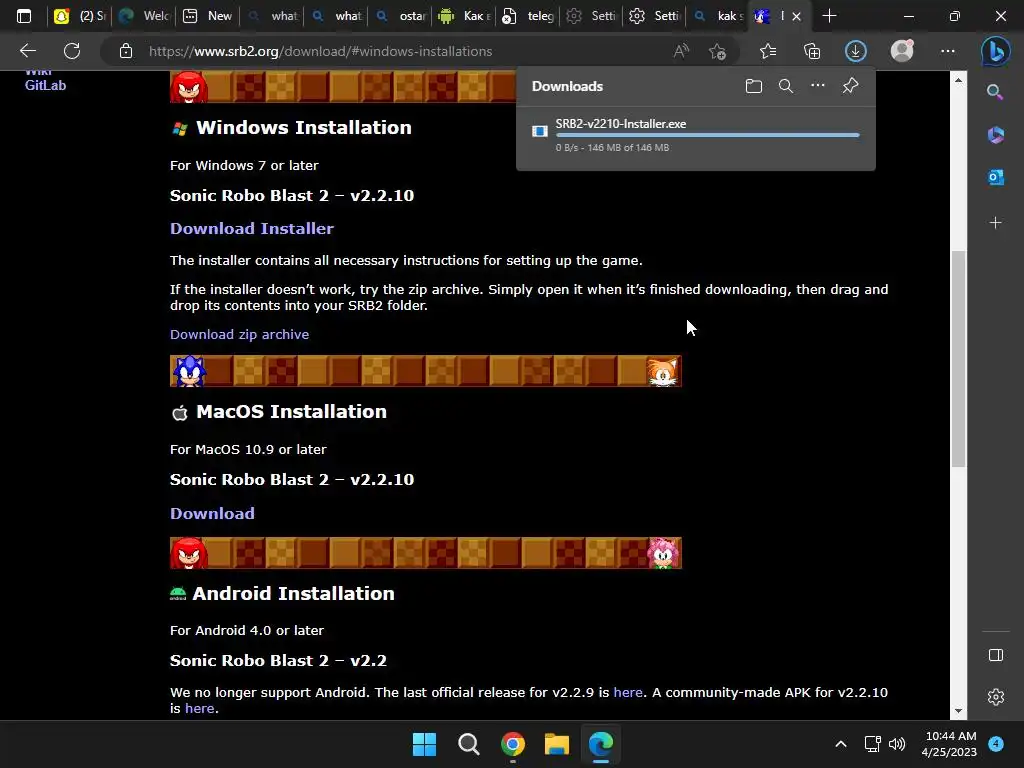Click the Edge icon in taskbar

pyautogui.click(x=601, y=744)
